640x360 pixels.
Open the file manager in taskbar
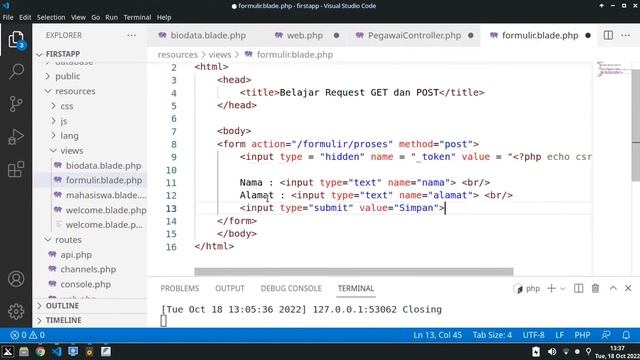tap(24, 351)
